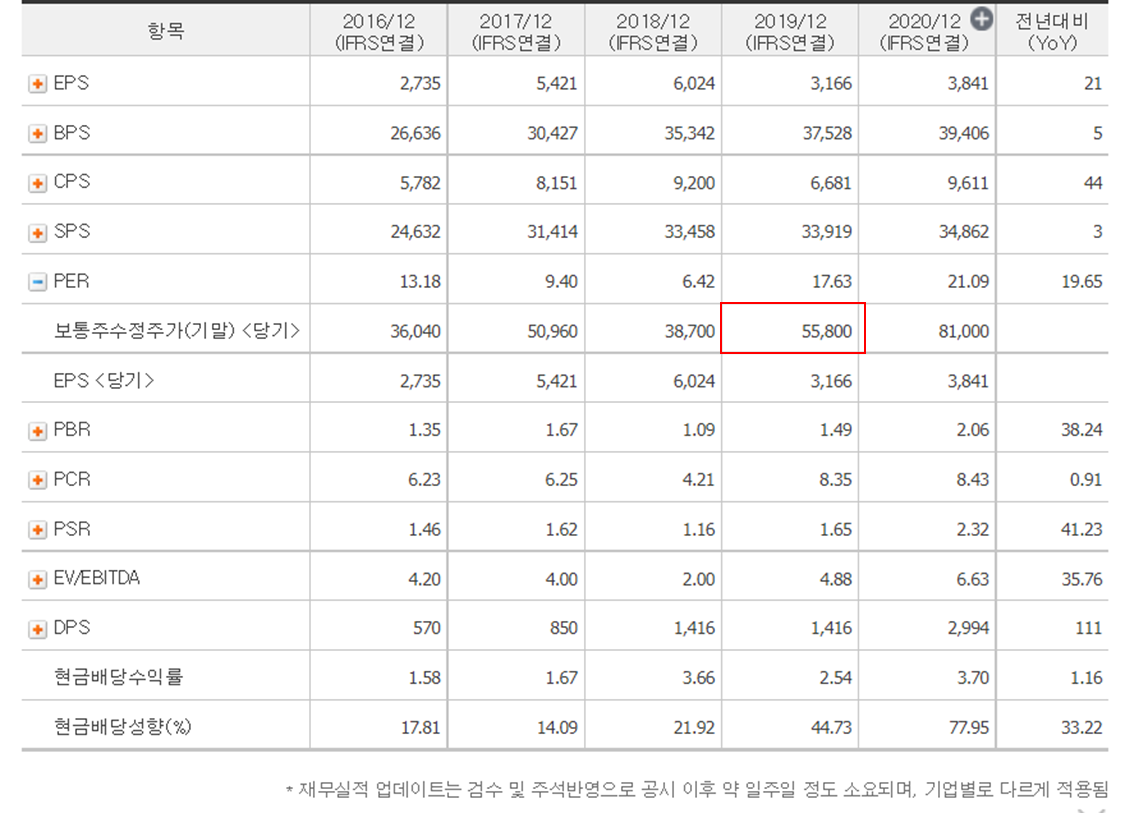Click the DPS YoY value 111

pyautogui.click(x=1088, y=629)
